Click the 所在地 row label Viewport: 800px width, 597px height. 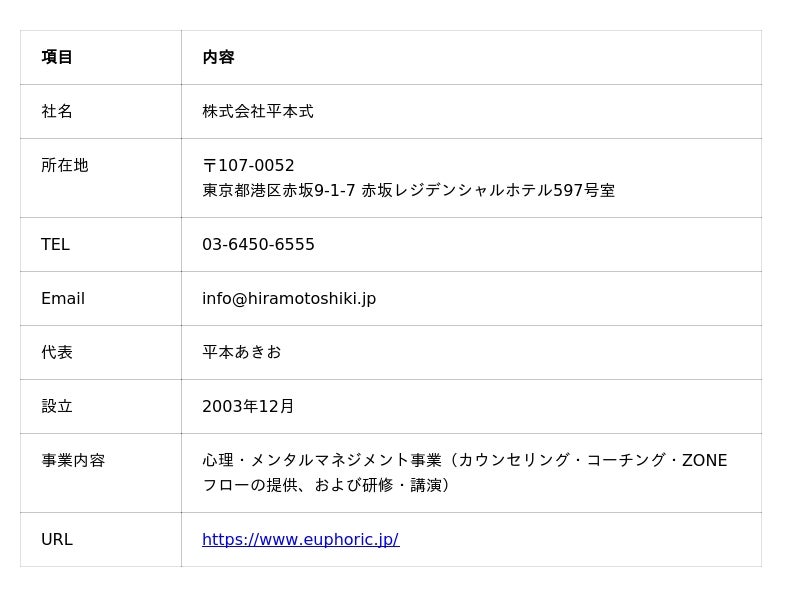click(x=65, y=165)
